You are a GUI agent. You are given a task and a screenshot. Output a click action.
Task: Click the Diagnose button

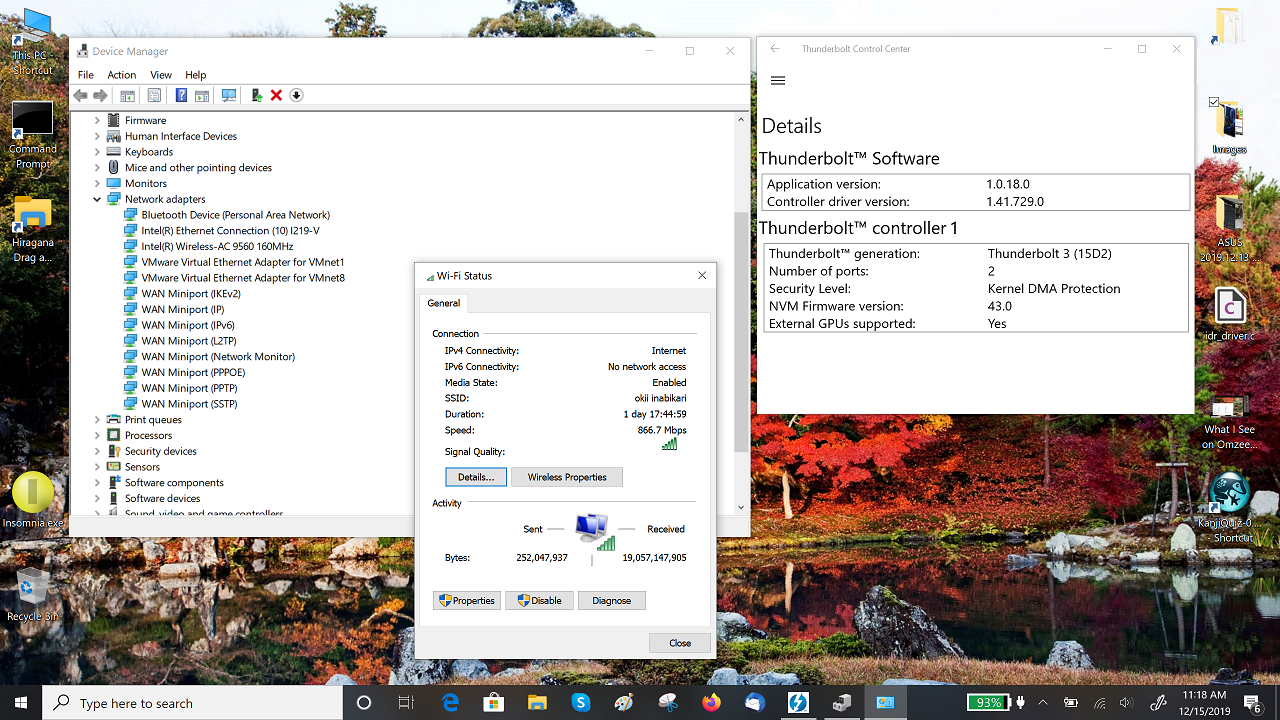pos(612,601)
